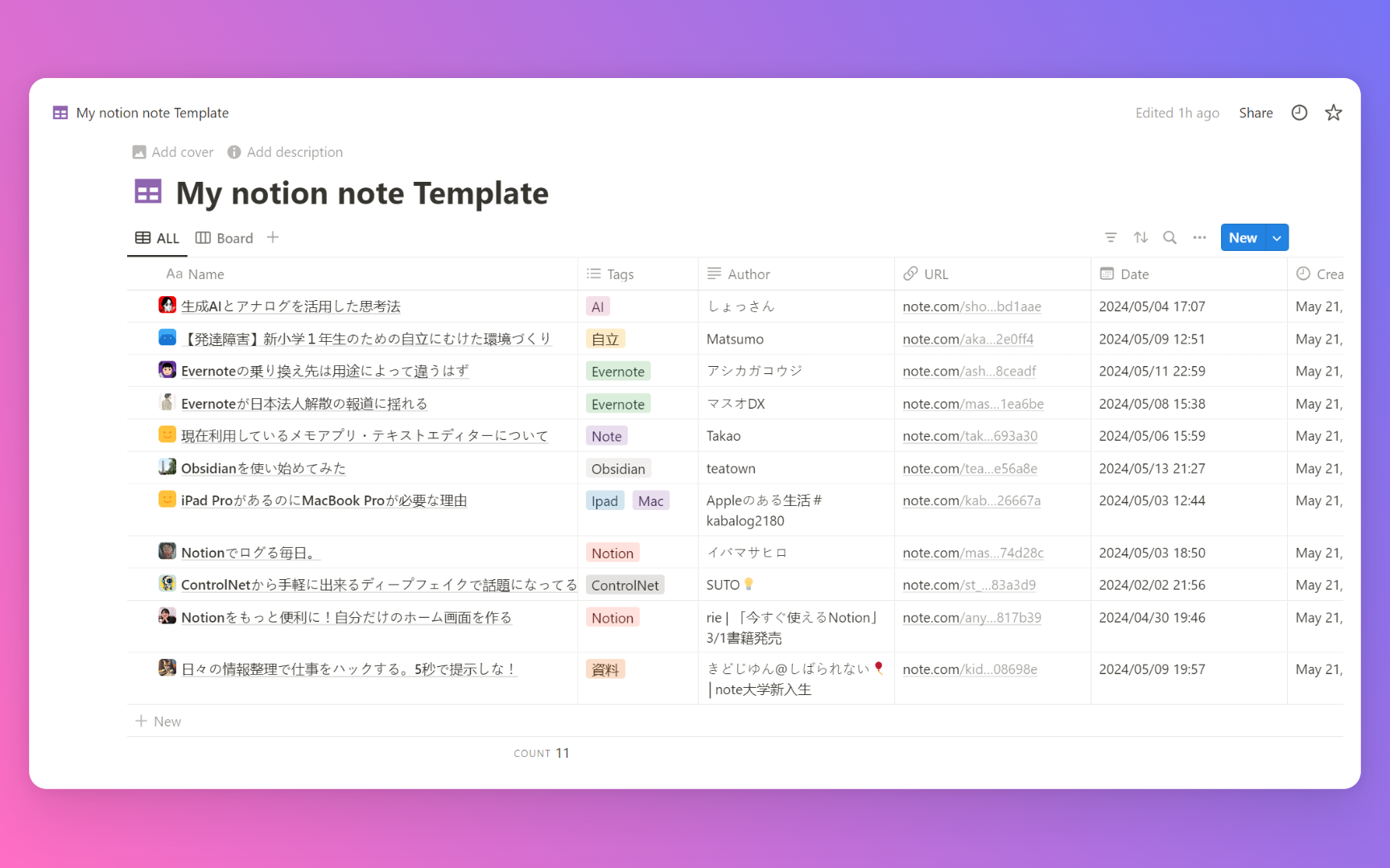Screen dimensions: 1390x868
Task: Click the Obsidian tag cell
Action: pyautogui.click(x=618, y=468)
